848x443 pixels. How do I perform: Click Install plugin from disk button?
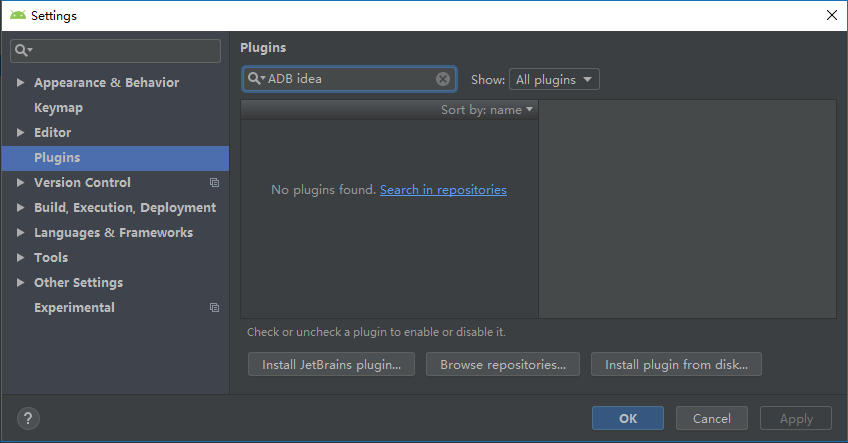(x=676, y=365)
